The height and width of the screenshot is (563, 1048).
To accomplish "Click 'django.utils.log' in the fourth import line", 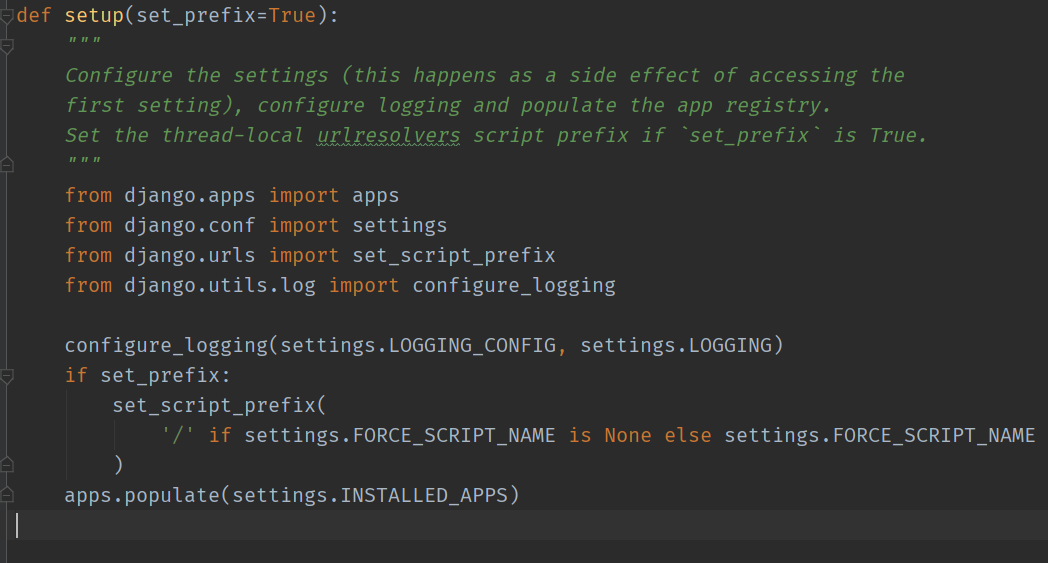I will click(x=220, y=286).
